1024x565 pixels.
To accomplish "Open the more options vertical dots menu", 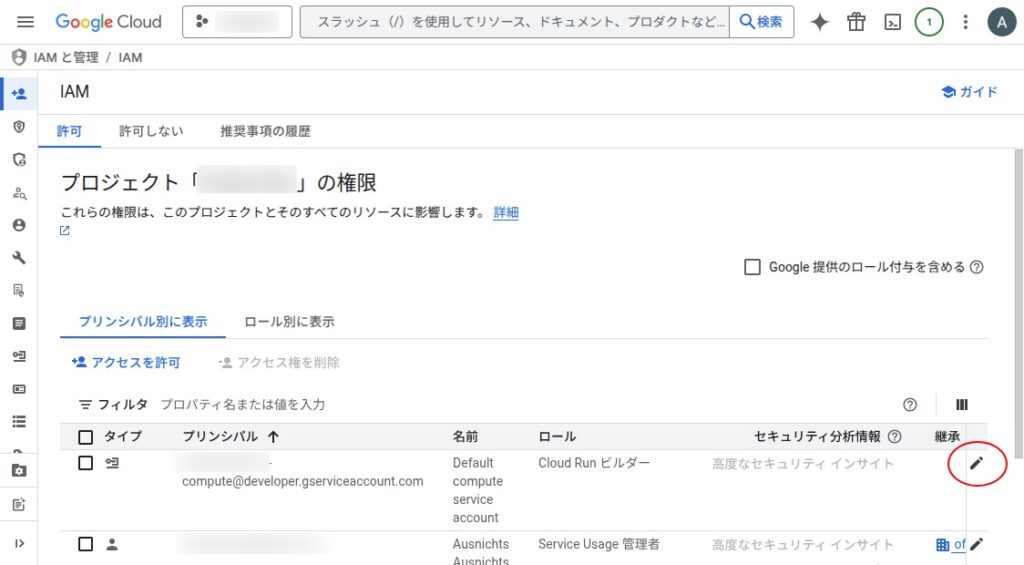I will (965, 22).
